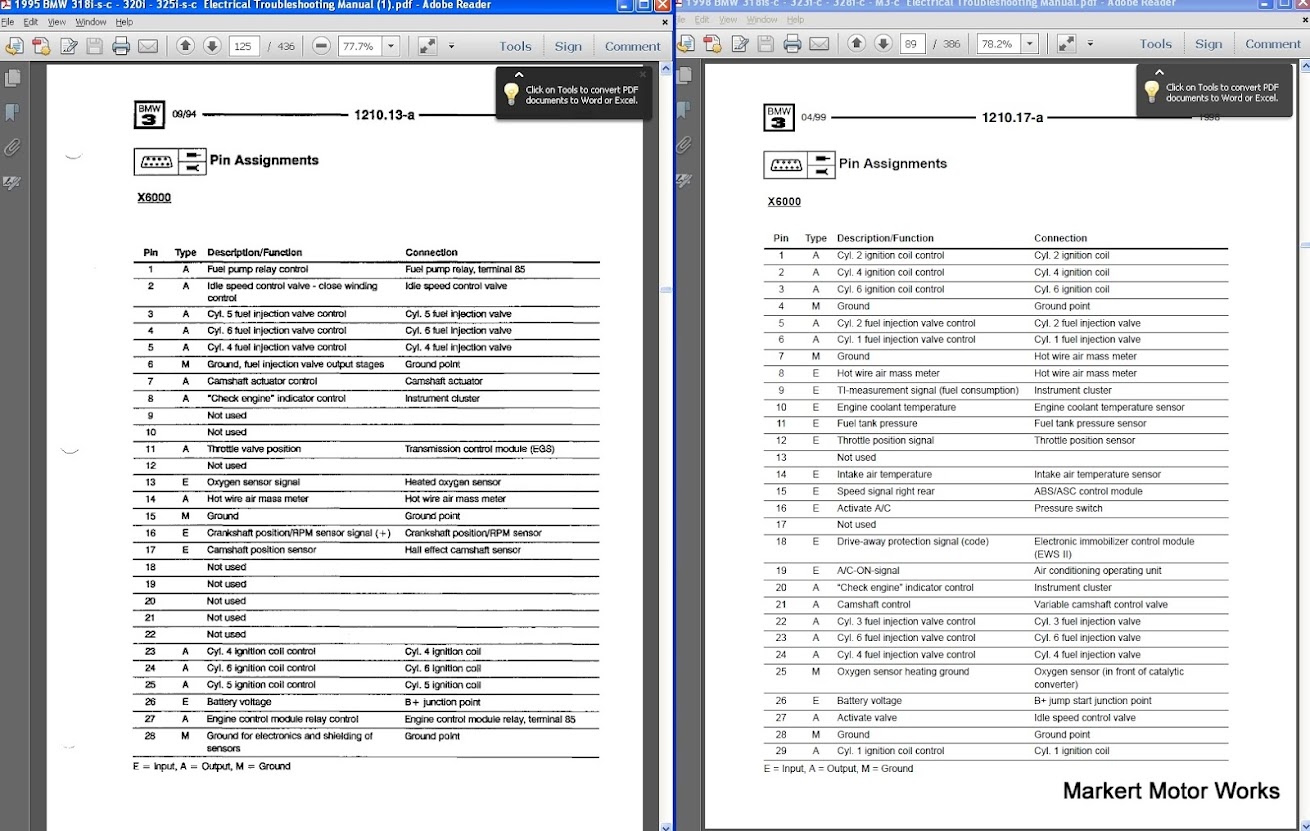1310x831 pixels.
Task: Click 'Drive-away protection signal (code)' text
Action: [913, 542]
